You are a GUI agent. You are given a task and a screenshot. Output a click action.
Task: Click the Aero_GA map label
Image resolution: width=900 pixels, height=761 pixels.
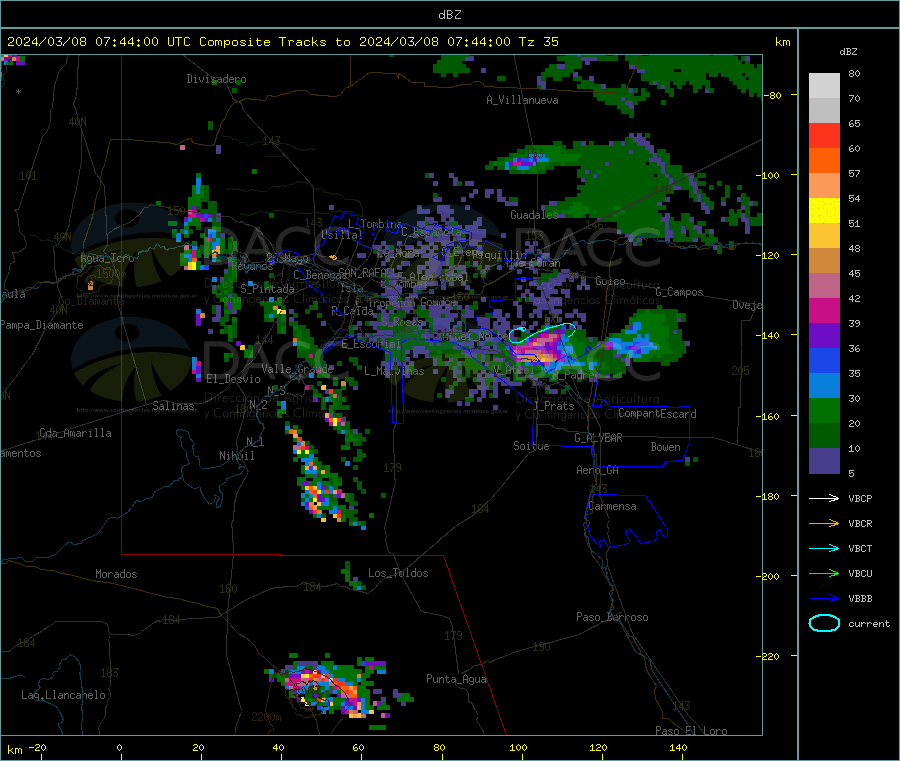coord(597,470)
